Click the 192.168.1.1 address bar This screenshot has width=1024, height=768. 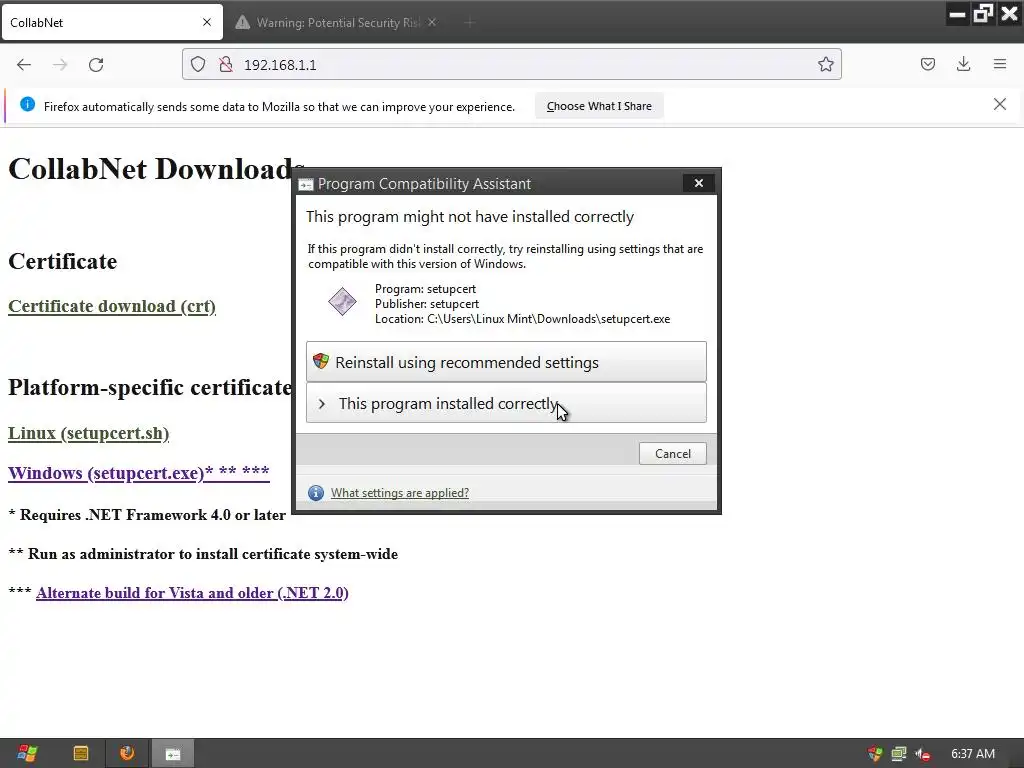tap(511, 64)
